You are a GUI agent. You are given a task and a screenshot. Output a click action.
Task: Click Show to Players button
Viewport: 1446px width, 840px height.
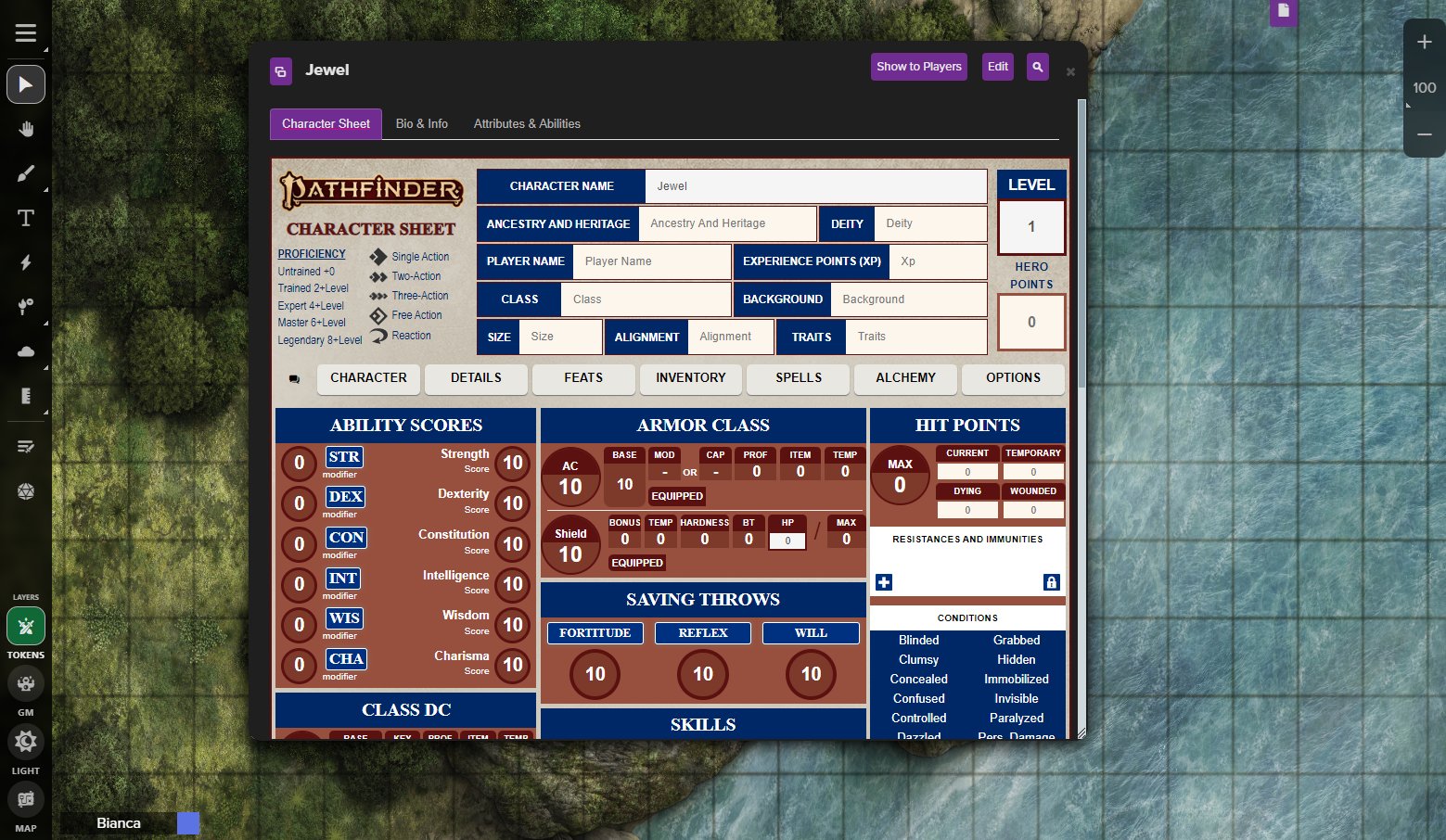pos(919,67)
